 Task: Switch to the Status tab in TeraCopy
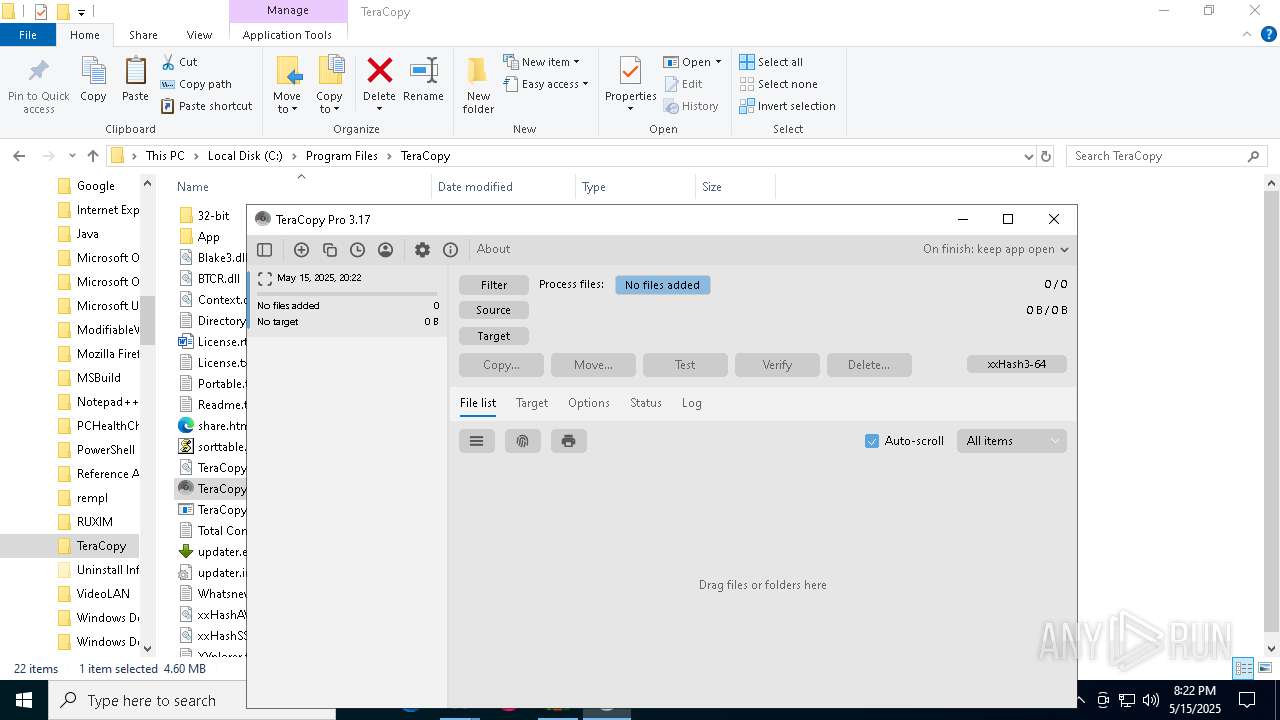[646, 403]
